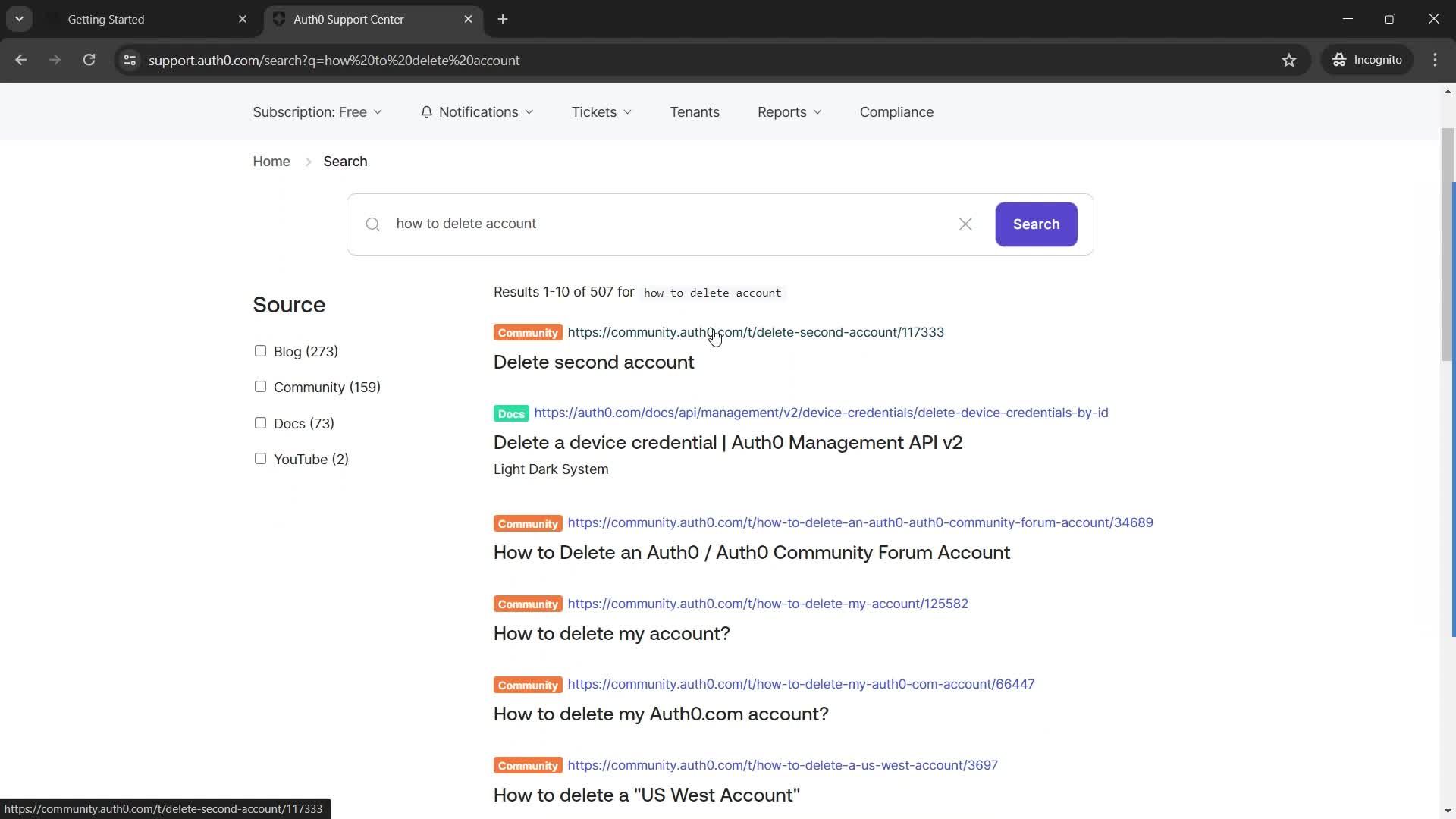Expand the Notifications dropdown
The height and width of the screenshot is (819, 1456).
[477, 112]
